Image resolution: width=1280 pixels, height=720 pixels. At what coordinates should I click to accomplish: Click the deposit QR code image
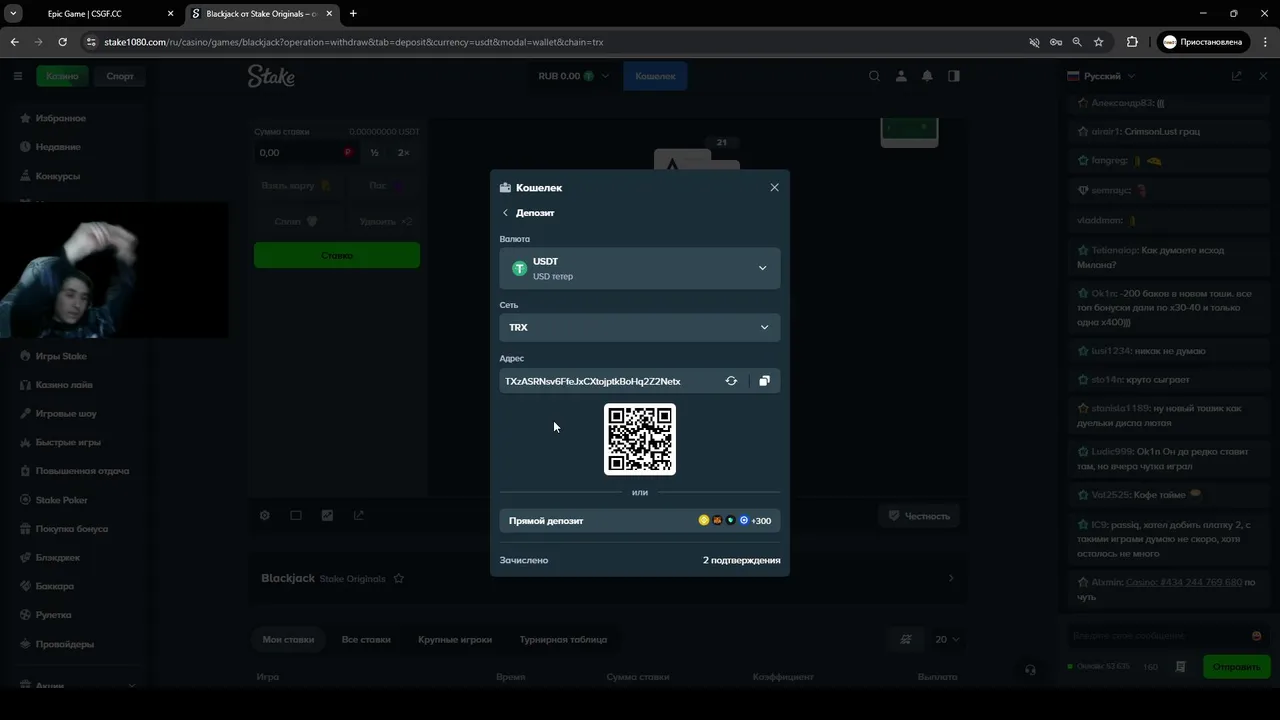coord(640,439)
